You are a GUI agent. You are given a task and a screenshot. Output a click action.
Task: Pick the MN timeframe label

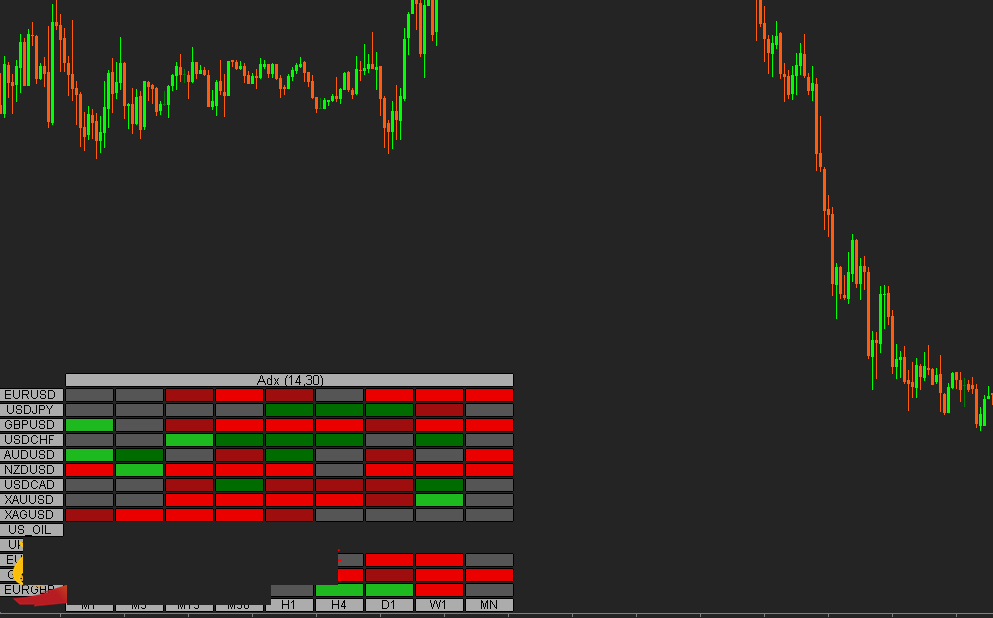[x=489, y=605]
